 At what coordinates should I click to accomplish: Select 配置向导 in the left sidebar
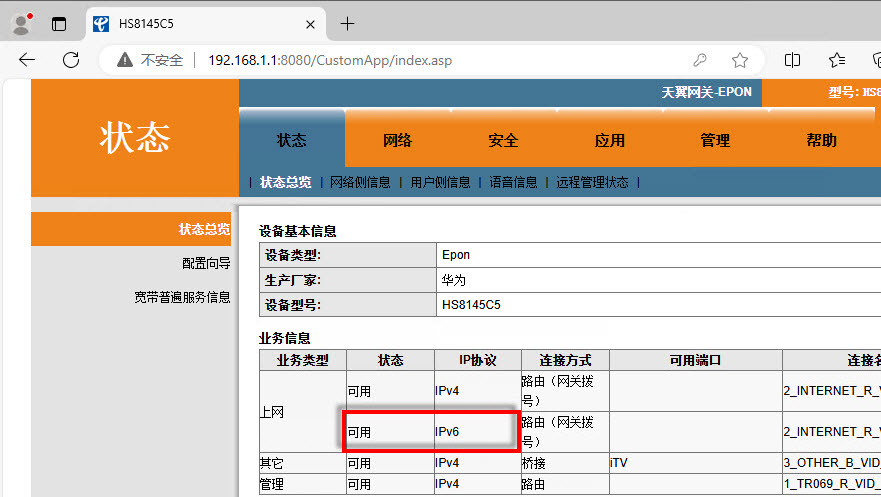[206, 263]
